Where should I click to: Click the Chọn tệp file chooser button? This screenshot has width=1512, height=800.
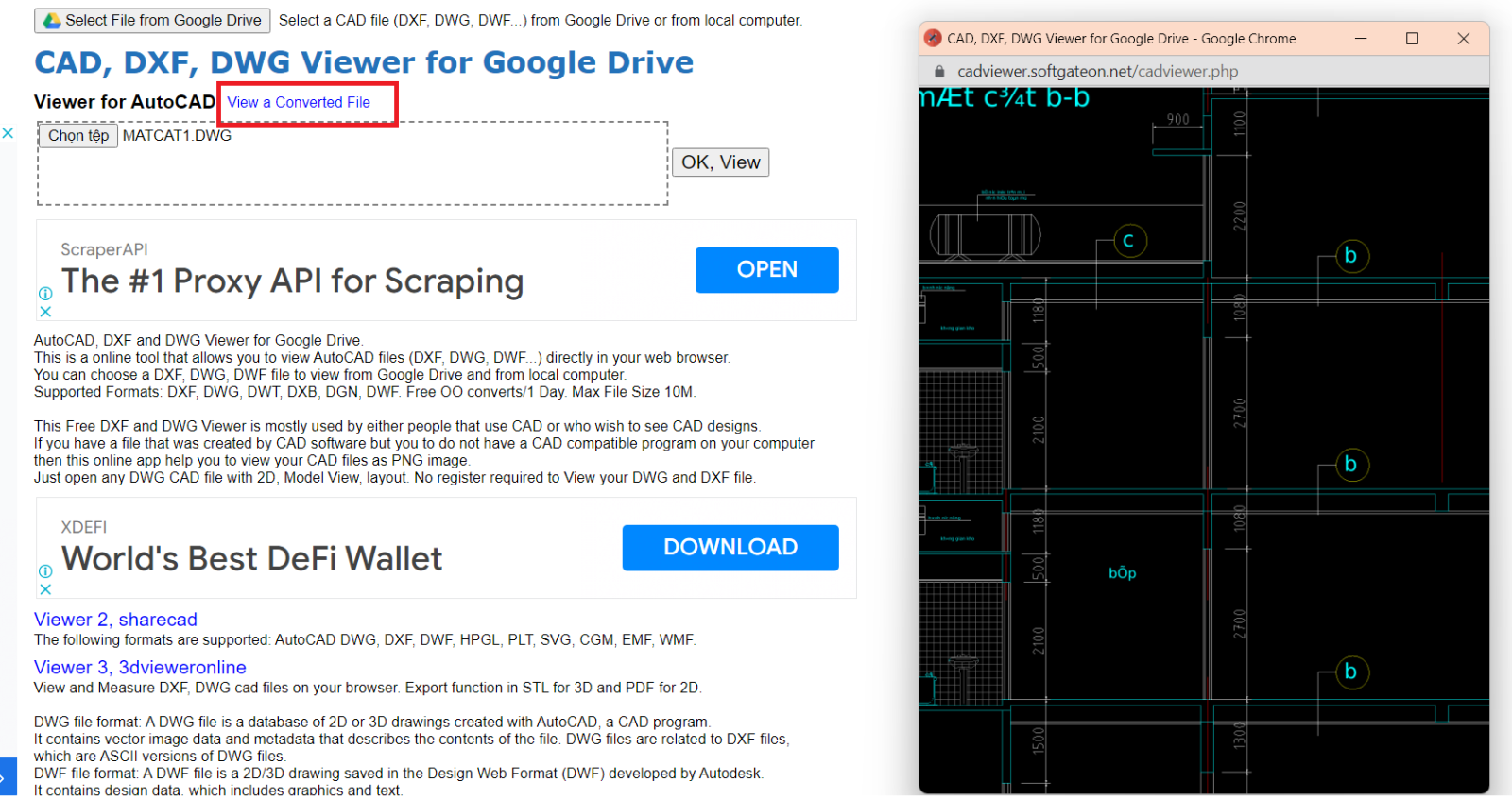[x=78, y=136]
